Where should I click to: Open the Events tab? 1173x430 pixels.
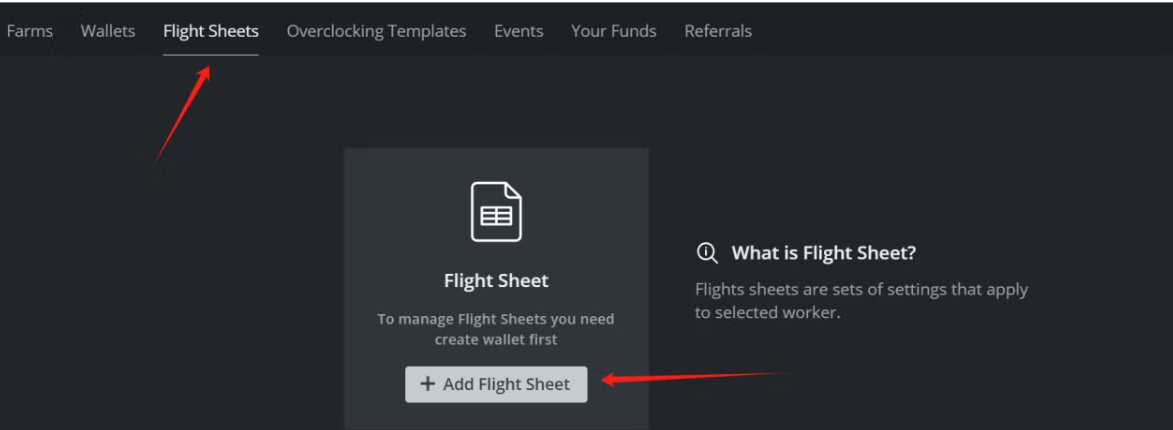coord(518,31)
